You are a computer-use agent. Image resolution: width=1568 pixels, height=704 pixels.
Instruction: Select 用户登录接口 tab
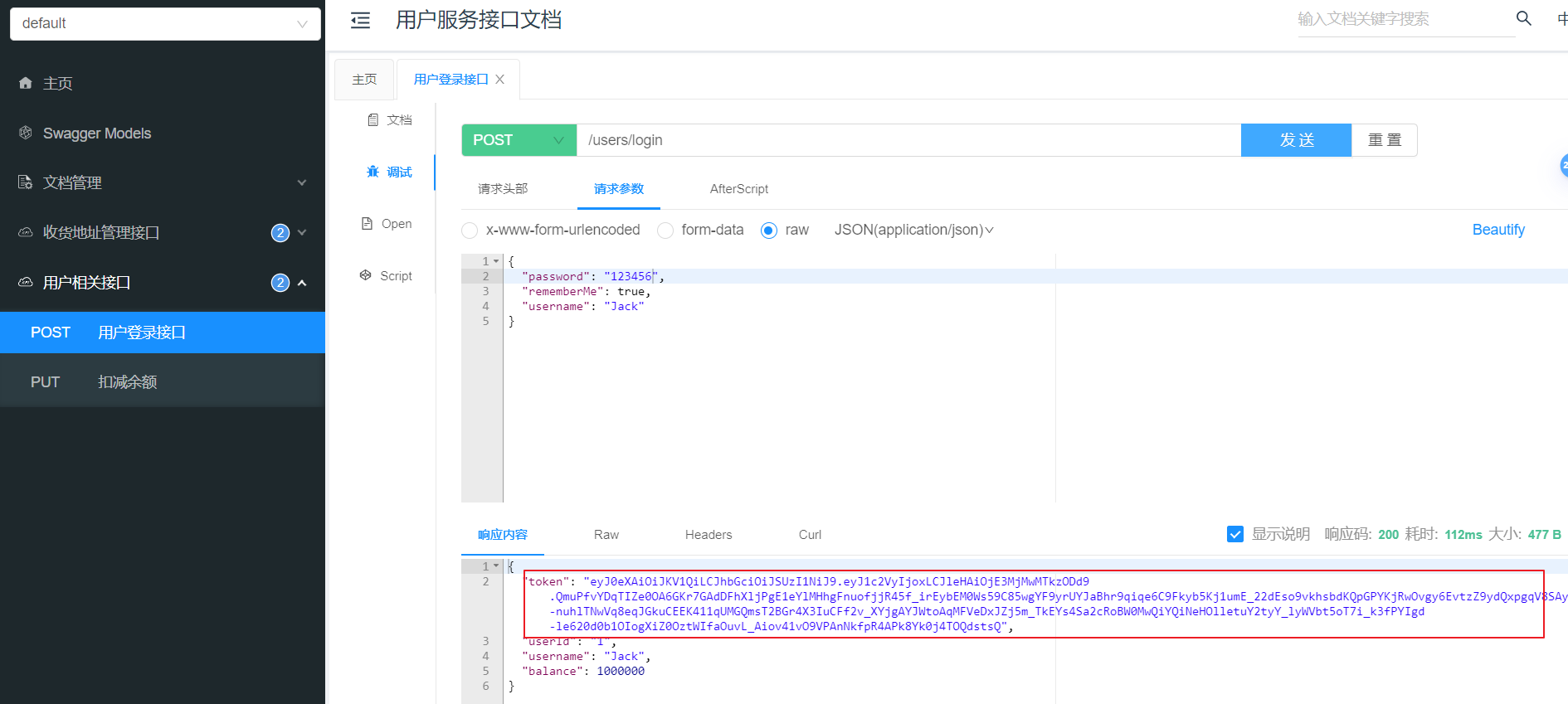[x=450, y=80]
